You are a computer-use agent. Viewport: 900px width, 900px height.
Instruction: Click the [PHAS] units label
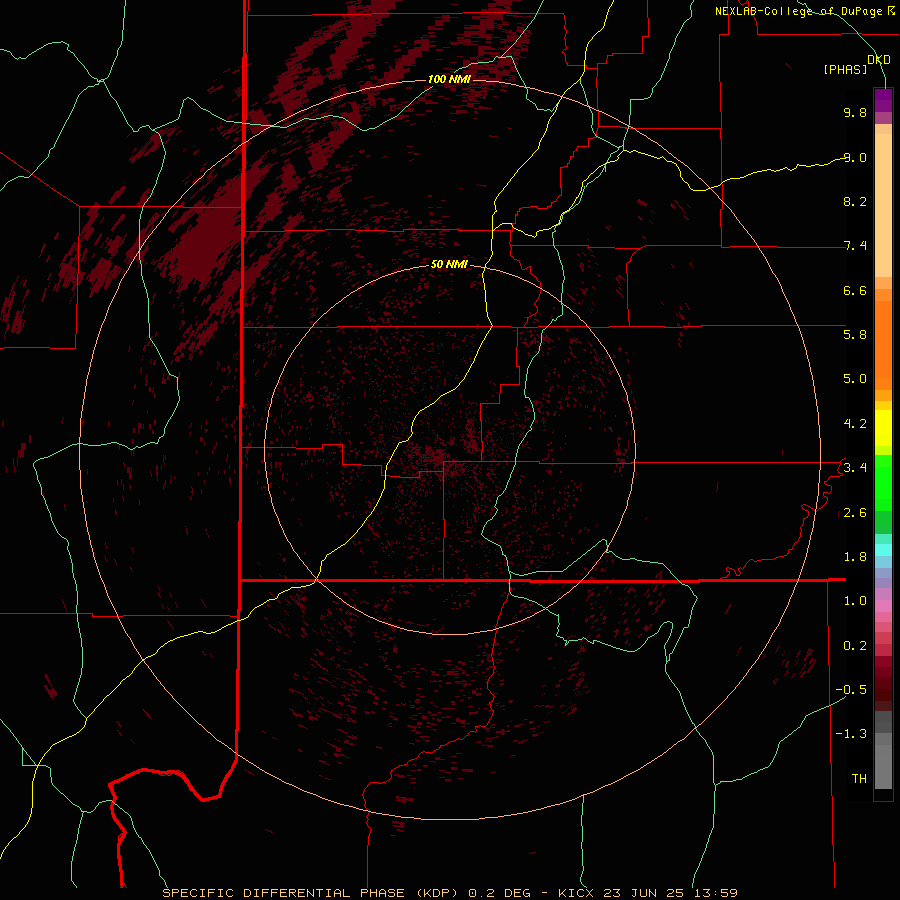tap(845, 69)
